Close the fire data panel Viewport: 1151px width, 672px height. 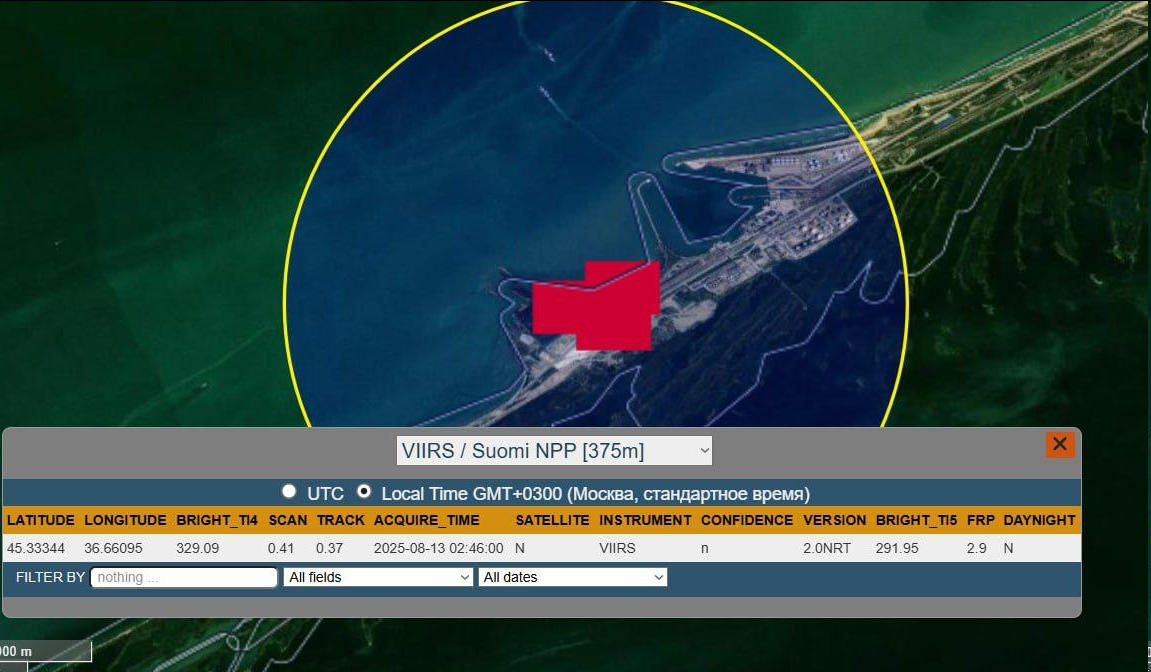[x=1060, y=444]
